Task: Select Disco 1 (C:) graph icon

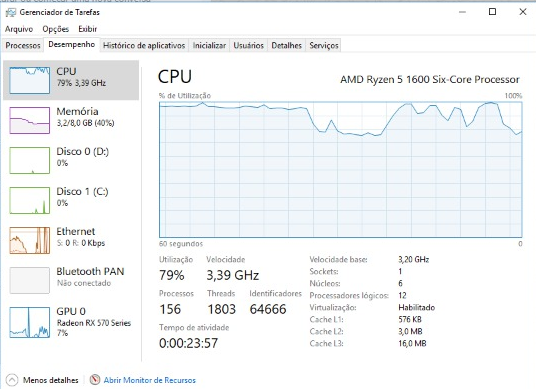Action: pyautogui.click(x=30, y=200)
